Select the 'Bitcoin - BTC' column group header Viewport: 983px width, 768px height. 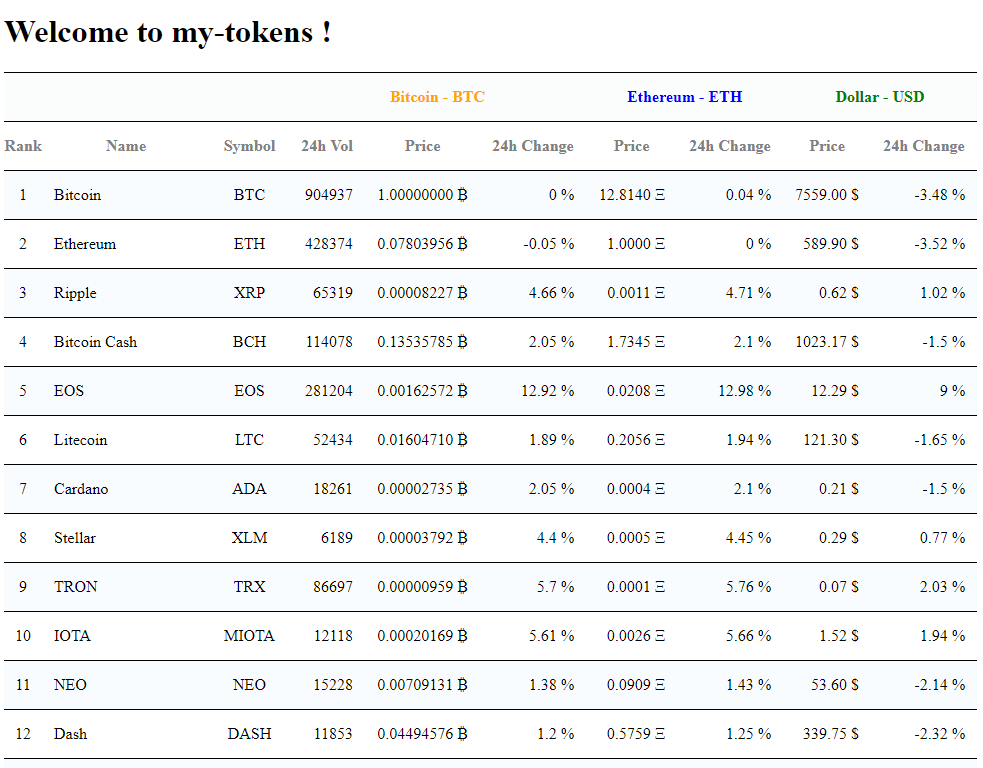(x=437, y=97)
